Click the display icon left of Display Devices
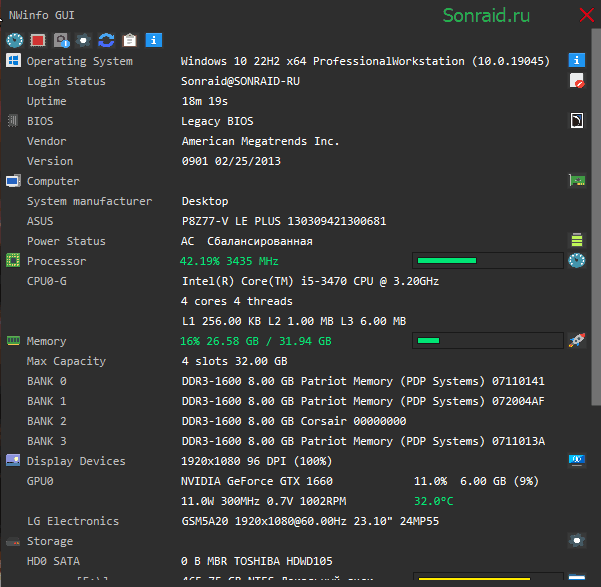 point(13,460)
